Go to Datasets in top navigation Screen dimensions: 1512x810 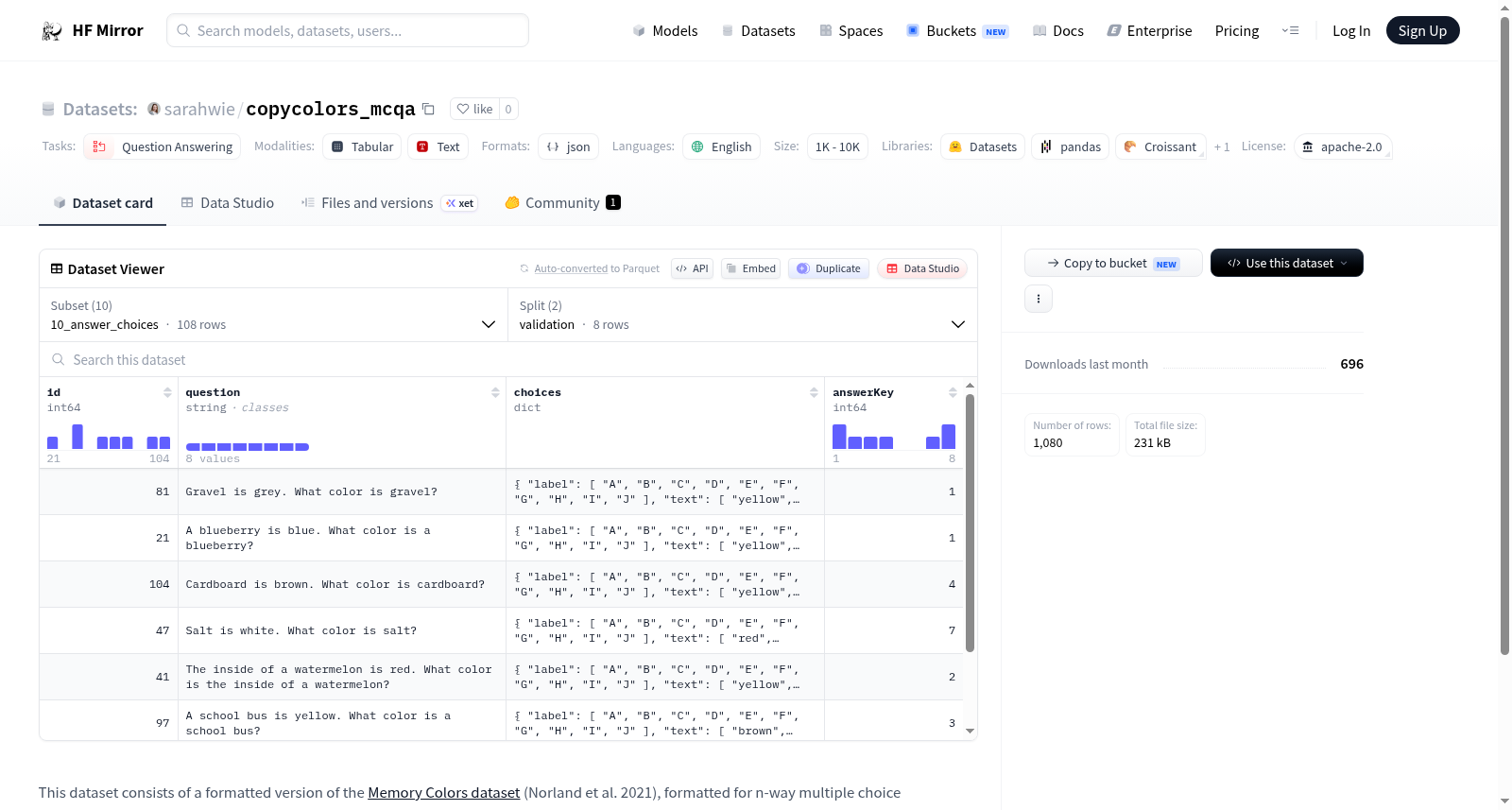[x=758, y=31]
